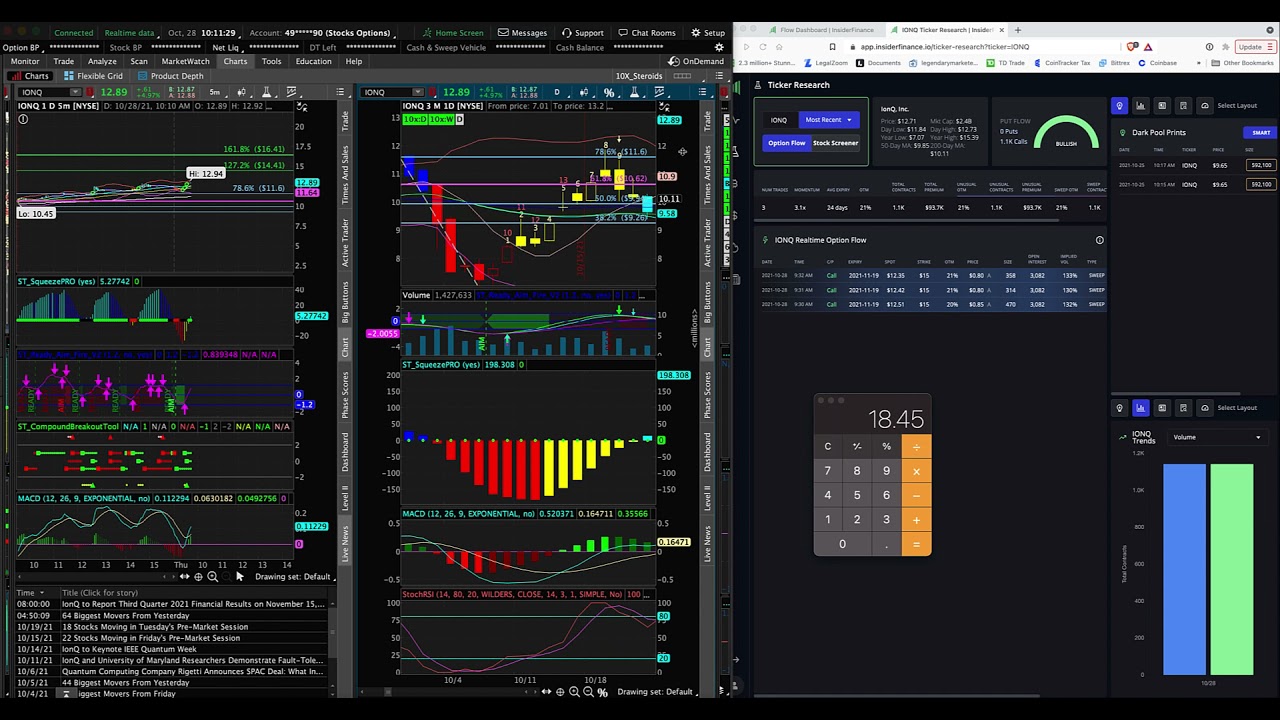The height and width of the screenshot is (720, 1280).
Task: Open right chart symbol IONQ dropdown
Action: coord(417,92)
